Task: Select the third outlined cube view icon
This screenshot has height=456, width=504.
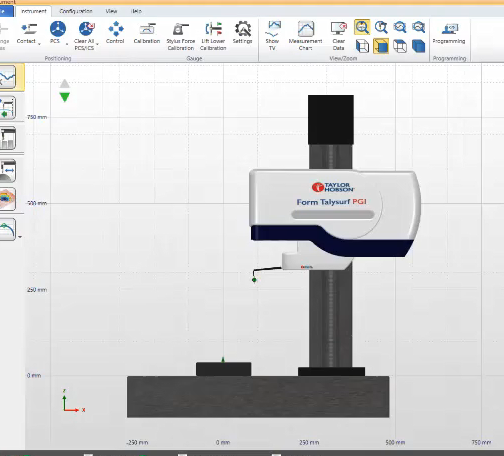Action: click(x=400, y=46)
